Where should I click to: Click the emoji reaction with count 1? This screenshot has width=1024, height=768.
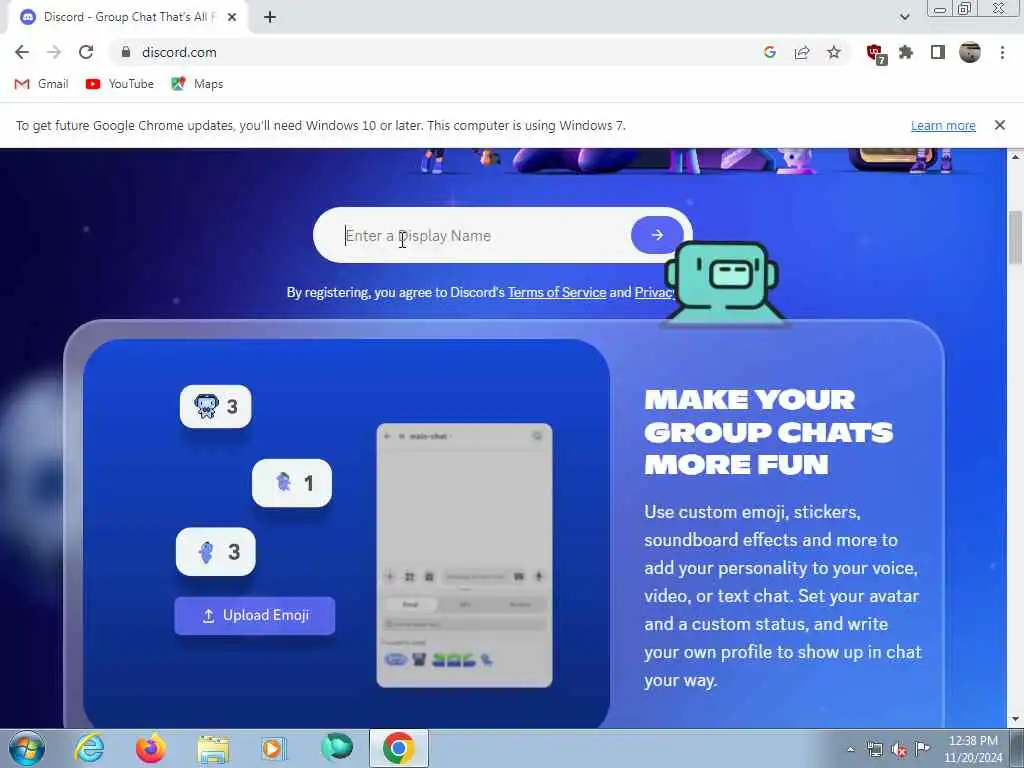tap(292, 483)
